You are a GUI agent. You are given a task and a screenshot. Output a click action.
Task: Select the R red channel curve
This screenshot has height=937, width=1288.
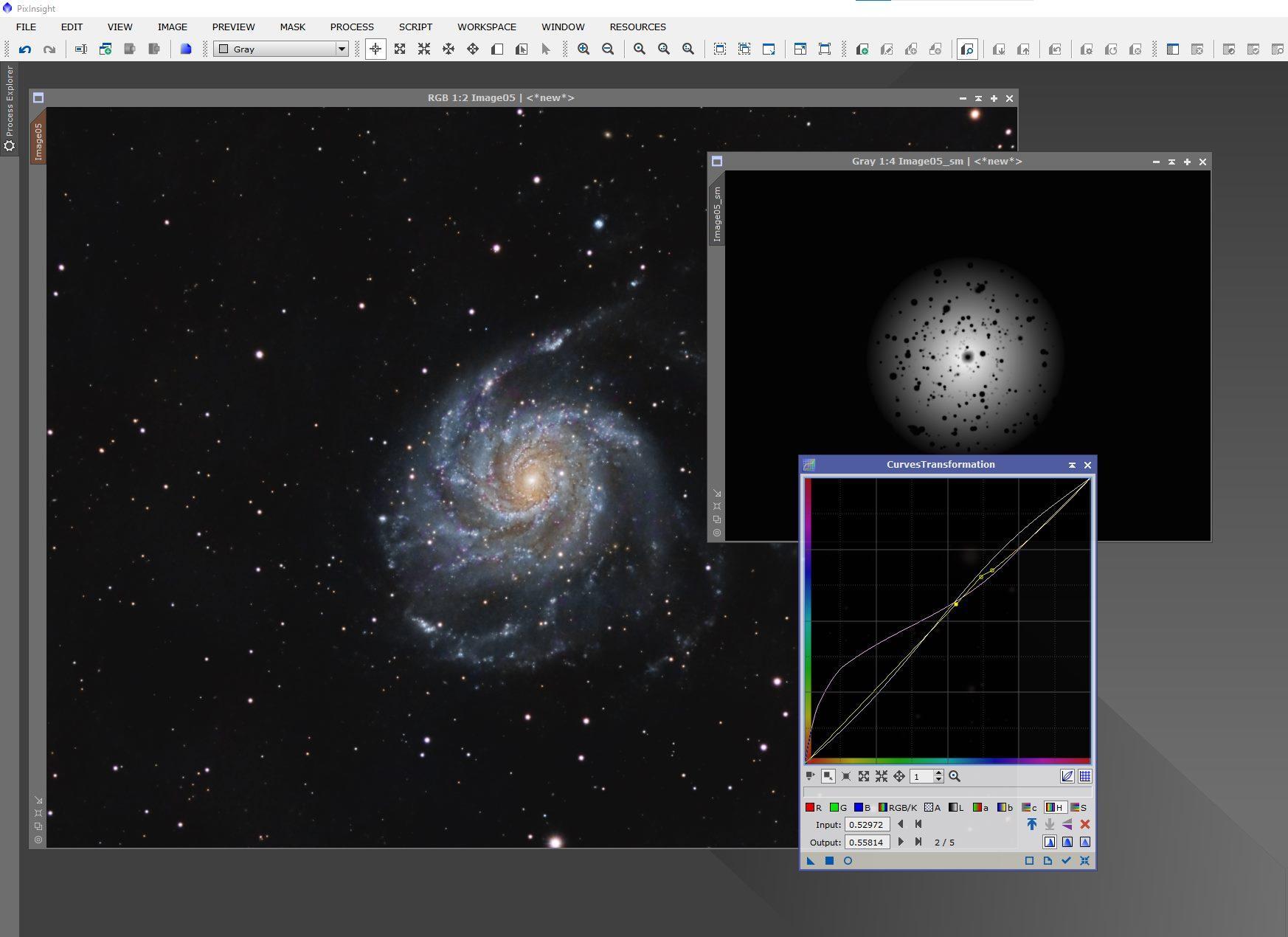click(x=814, y=807)
